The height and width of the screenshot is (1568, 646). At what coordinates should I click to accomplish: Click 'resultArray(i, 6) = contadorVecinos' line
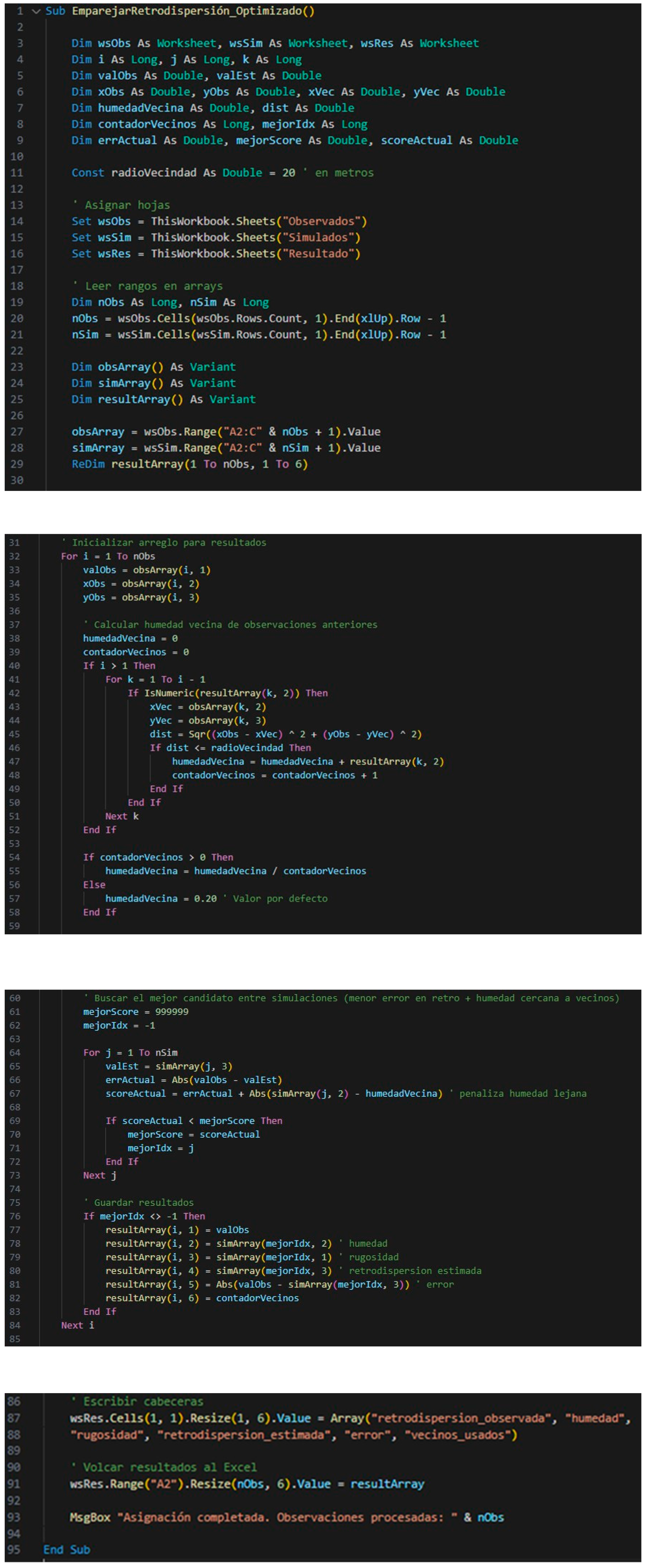click(202, 1298)
